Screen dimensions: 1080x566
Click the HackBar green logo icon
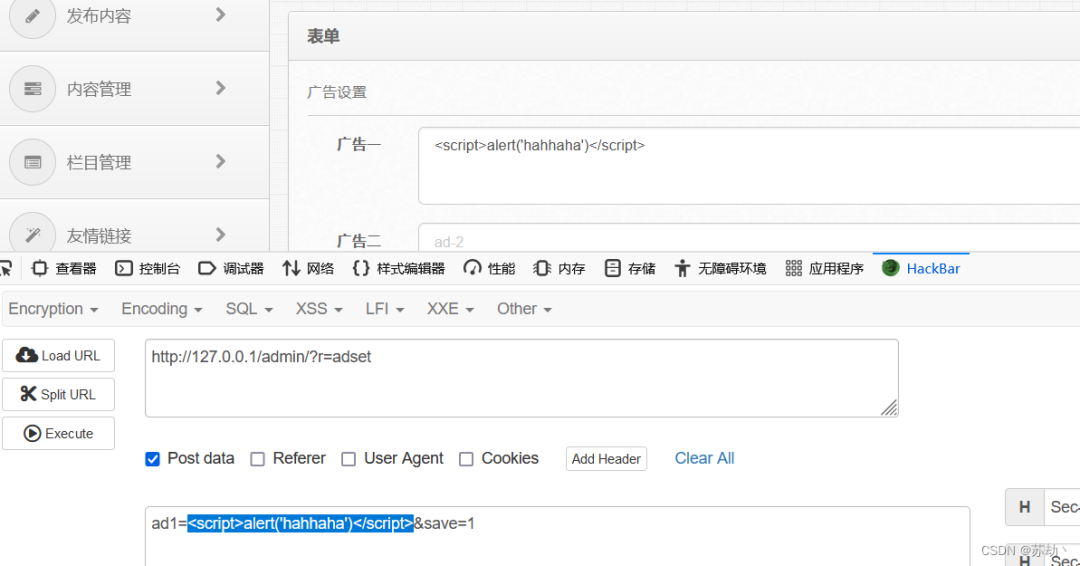coord(891,268)
